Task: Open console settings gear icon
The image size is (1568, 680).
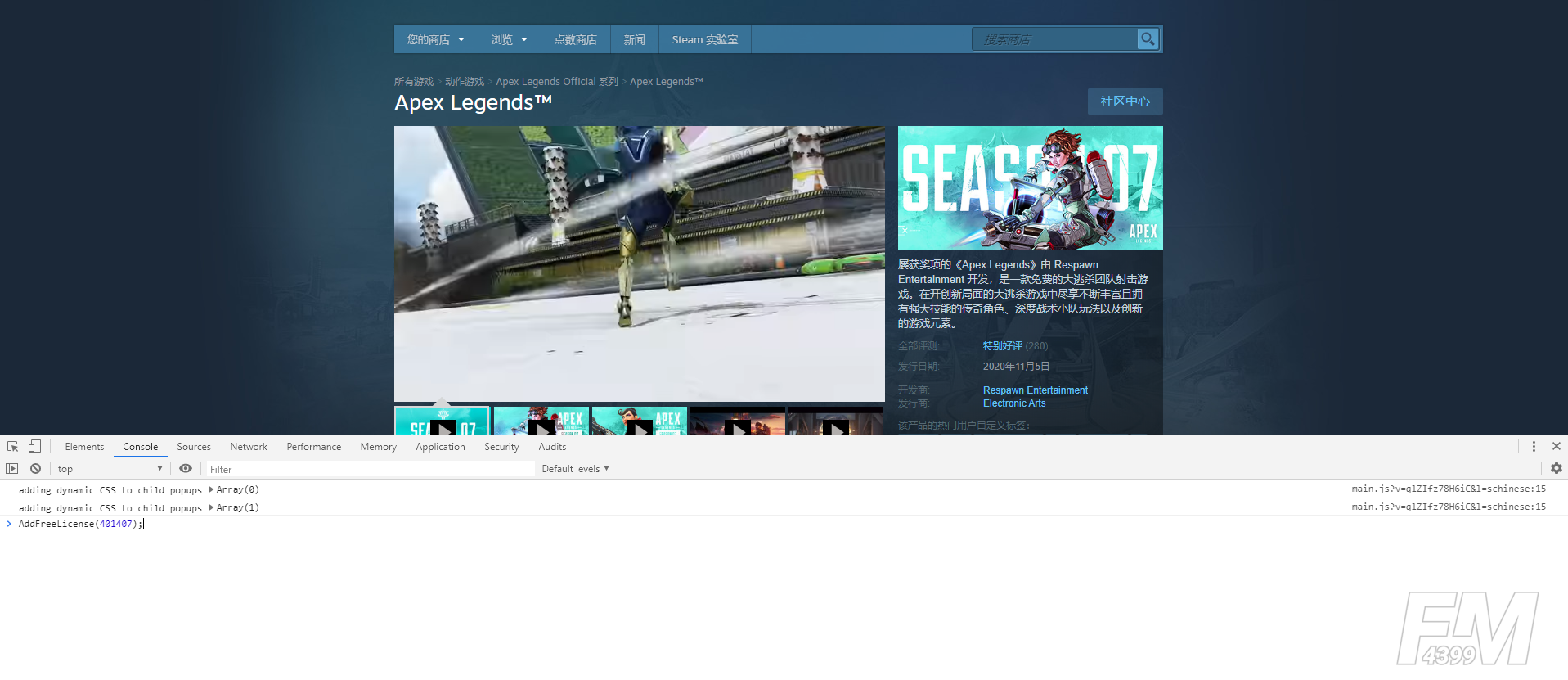Action: [1557, 468]
